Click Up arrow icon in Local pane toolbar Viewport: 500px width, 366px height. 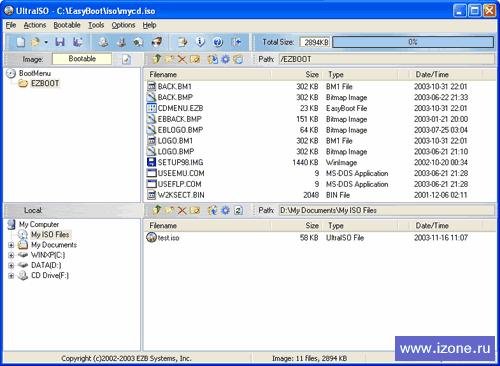157,210
